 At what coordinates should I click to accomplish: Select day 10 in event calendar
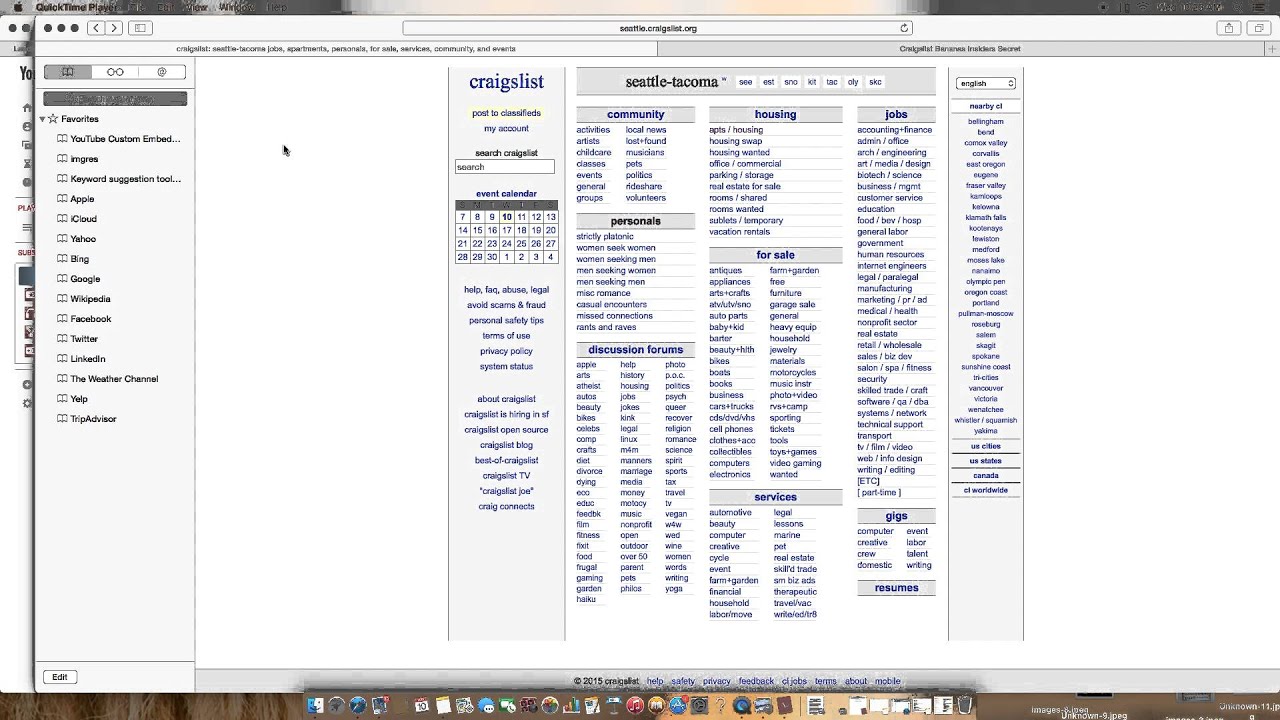[x=507, y=217]
